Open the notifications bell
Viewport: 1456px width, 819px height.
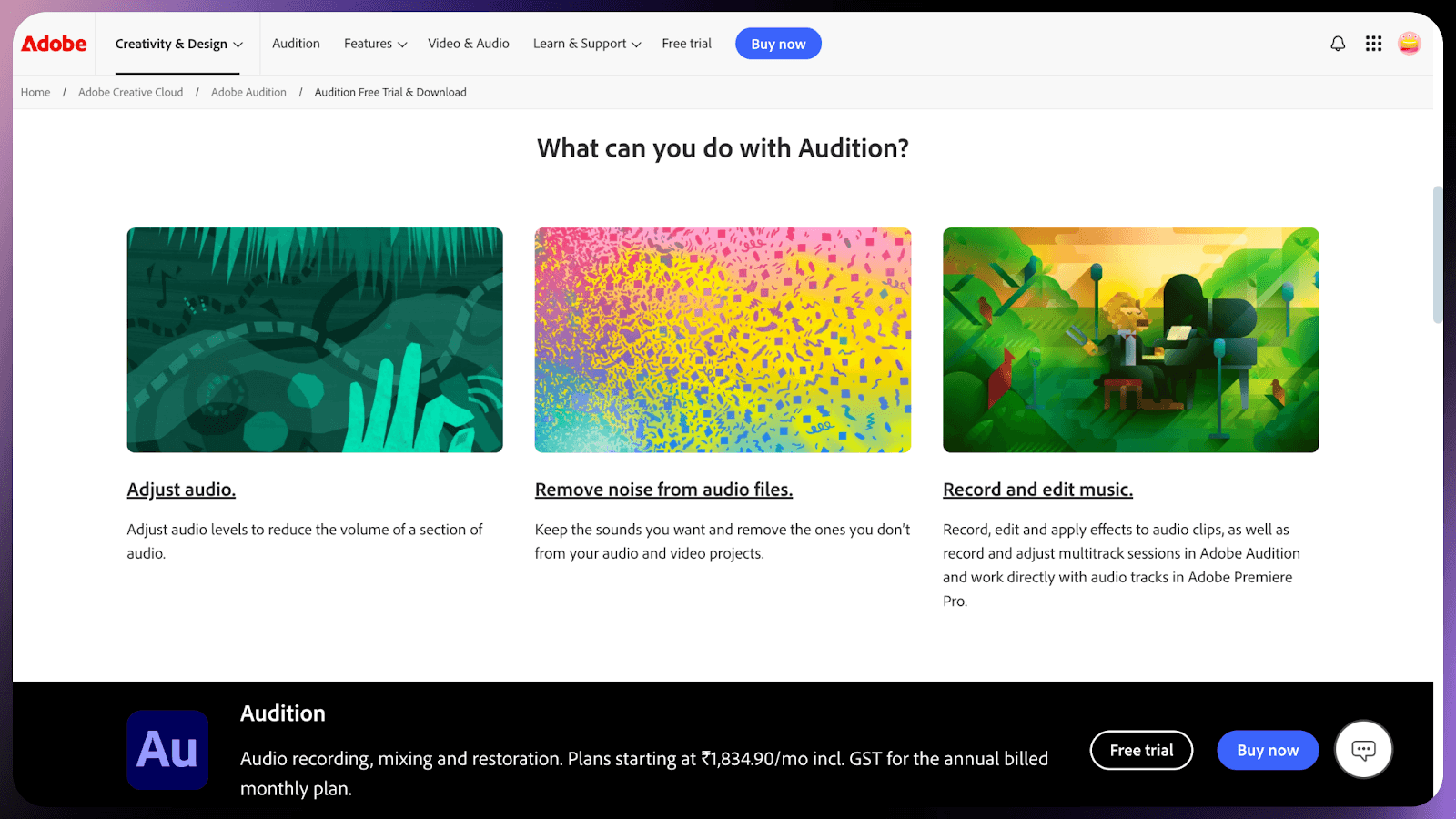pyautogui.click(x=1338, y=44)
